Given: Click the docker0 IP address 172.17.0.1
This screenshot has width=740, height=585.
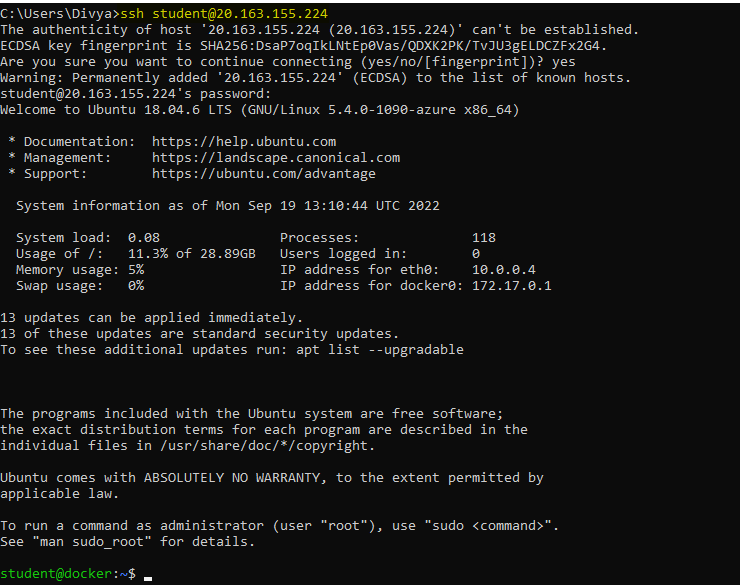Looking at the screenshot, I should [x=512, y=286].
